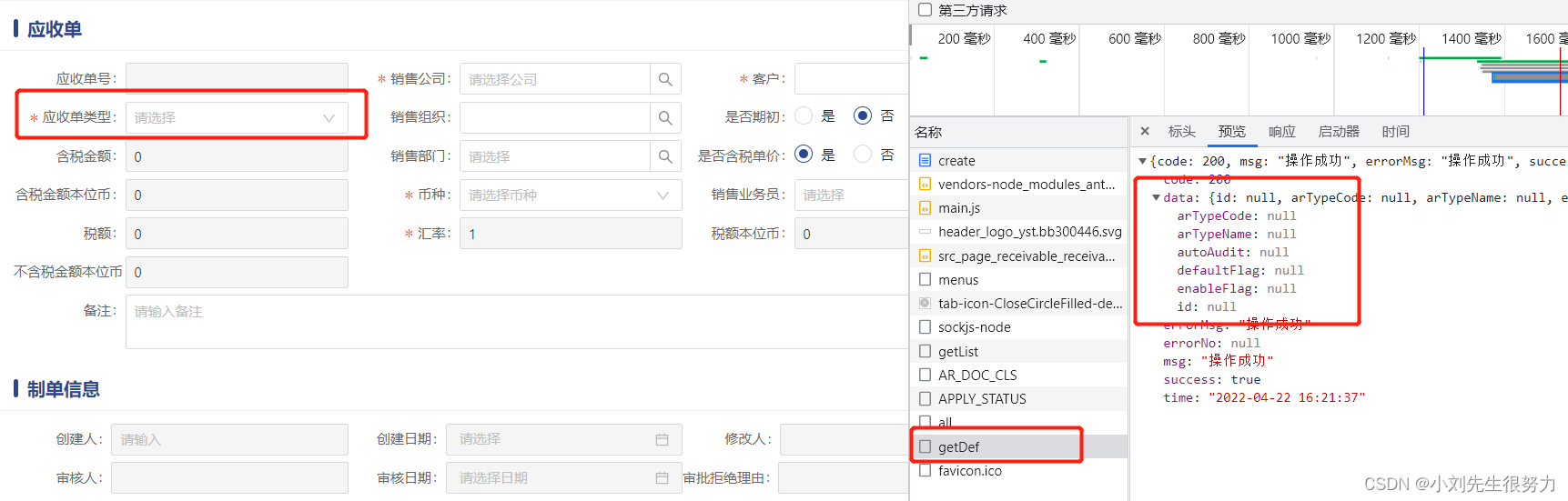Viewport: 1568px width, 501px height.
Task: Select the getList request name
Action: [958, 351]
